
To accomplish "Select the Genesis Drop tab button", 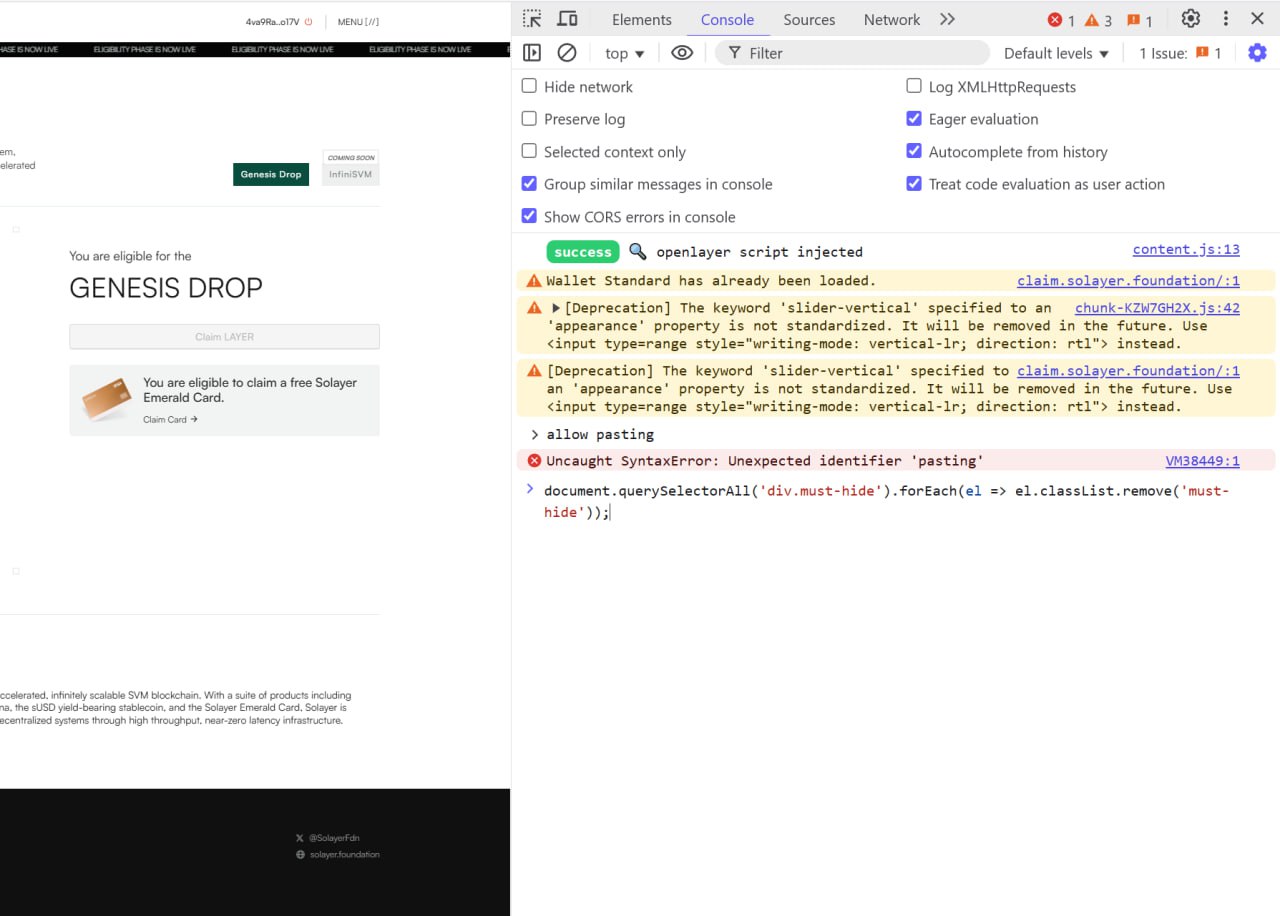I will (271, 174).
